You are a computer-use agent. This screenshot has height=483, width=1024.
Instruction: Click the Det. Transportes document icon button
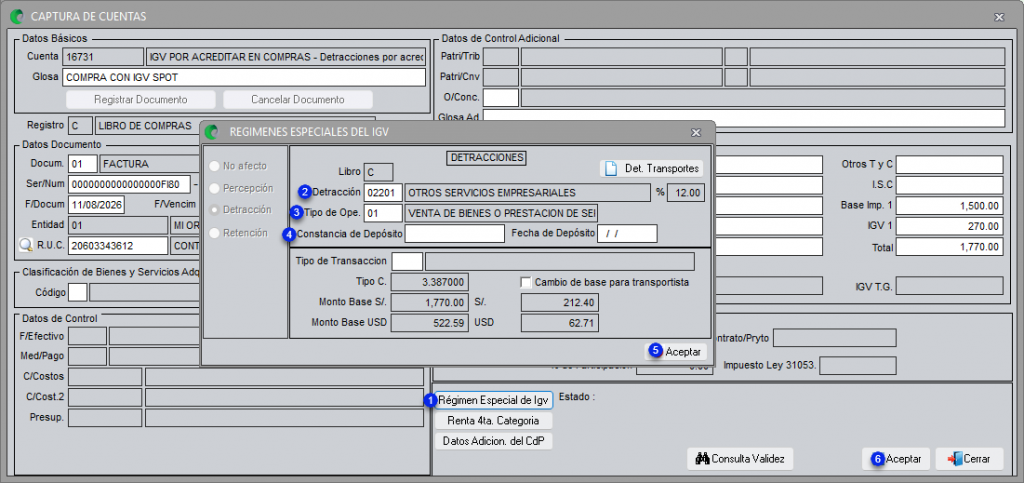tap(652, 168)
